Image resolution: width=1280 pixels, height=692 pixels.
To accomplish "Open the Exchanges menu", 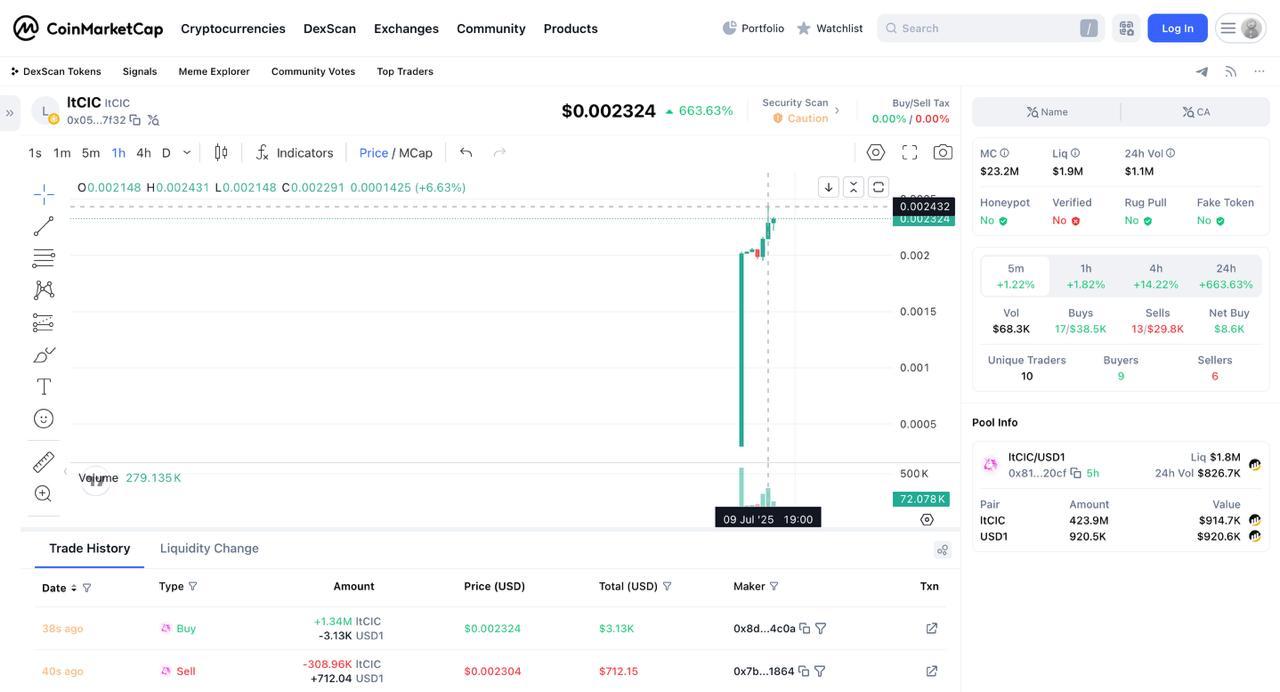I will click(x=406, y=28).
